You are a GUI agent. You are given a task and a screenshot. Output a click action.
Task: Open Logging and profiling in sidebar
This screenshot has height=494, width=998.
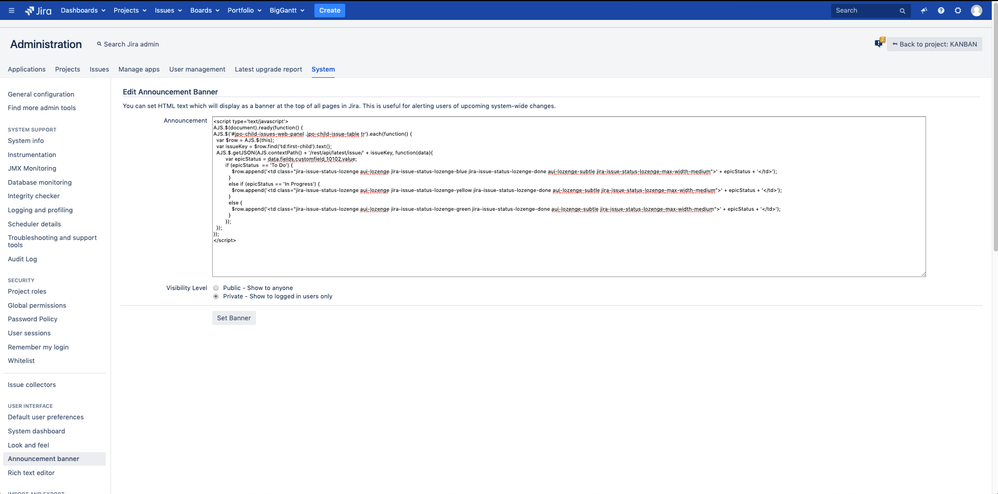tap(40, 210)
